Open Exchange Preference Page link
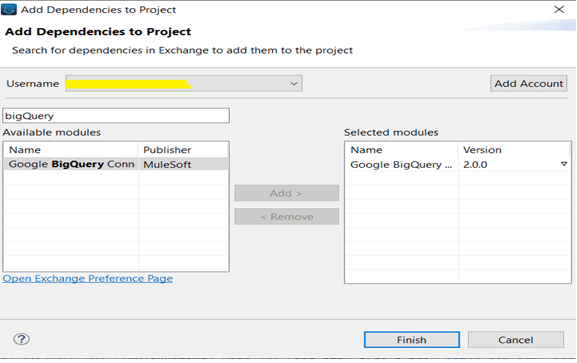The width and height of the screenshot is (577, 363). pyautogui.click(x=88, y=278)
